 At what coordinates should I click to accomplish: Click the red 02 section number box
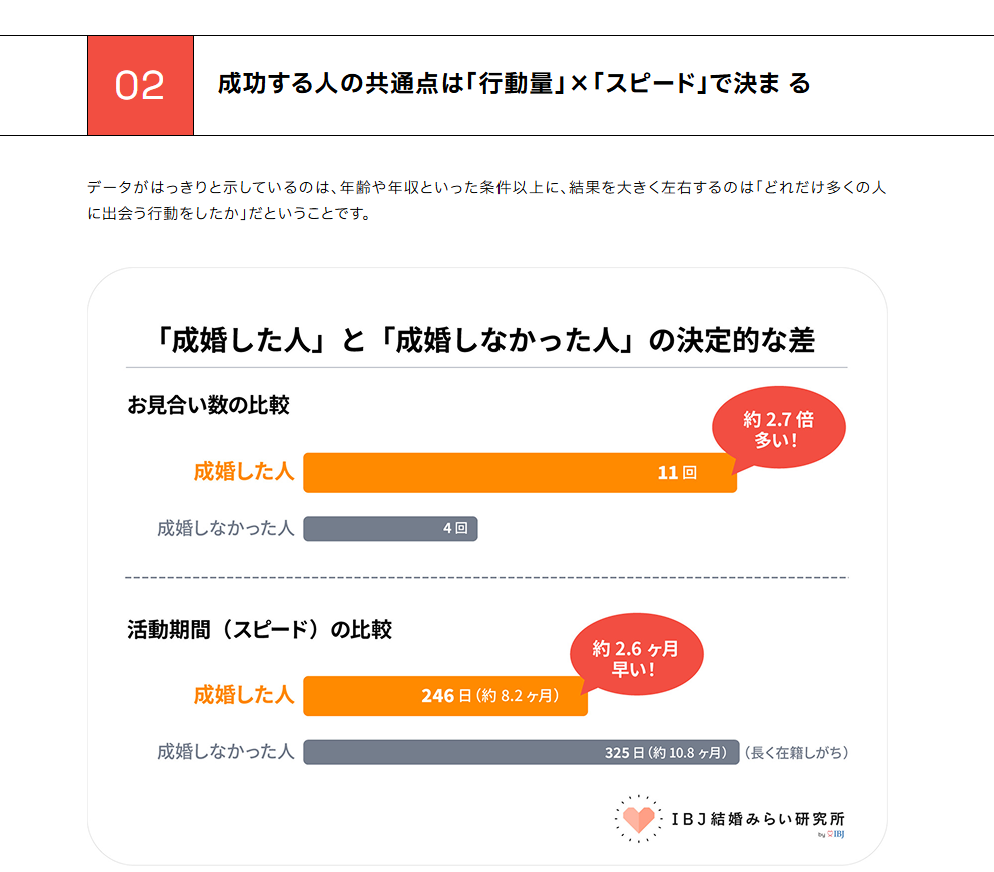140,86
